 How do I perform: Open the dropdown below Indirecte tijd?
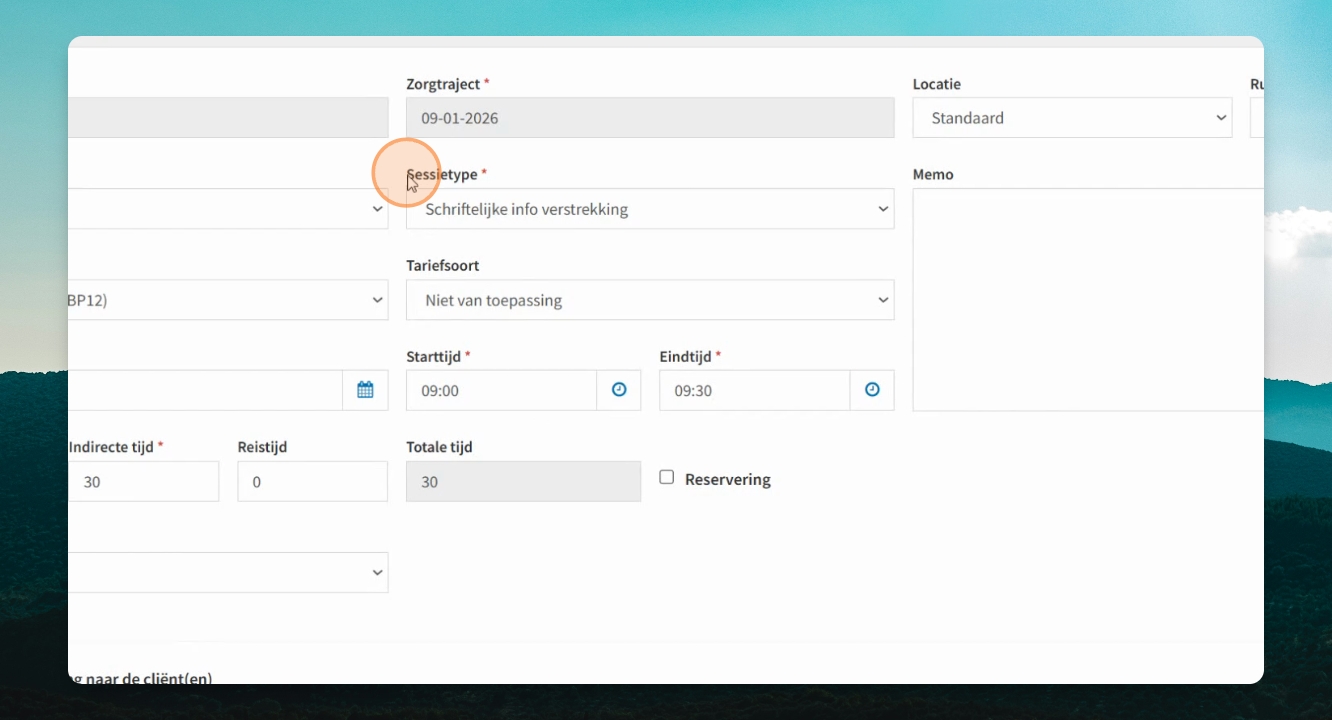[228, 572]
